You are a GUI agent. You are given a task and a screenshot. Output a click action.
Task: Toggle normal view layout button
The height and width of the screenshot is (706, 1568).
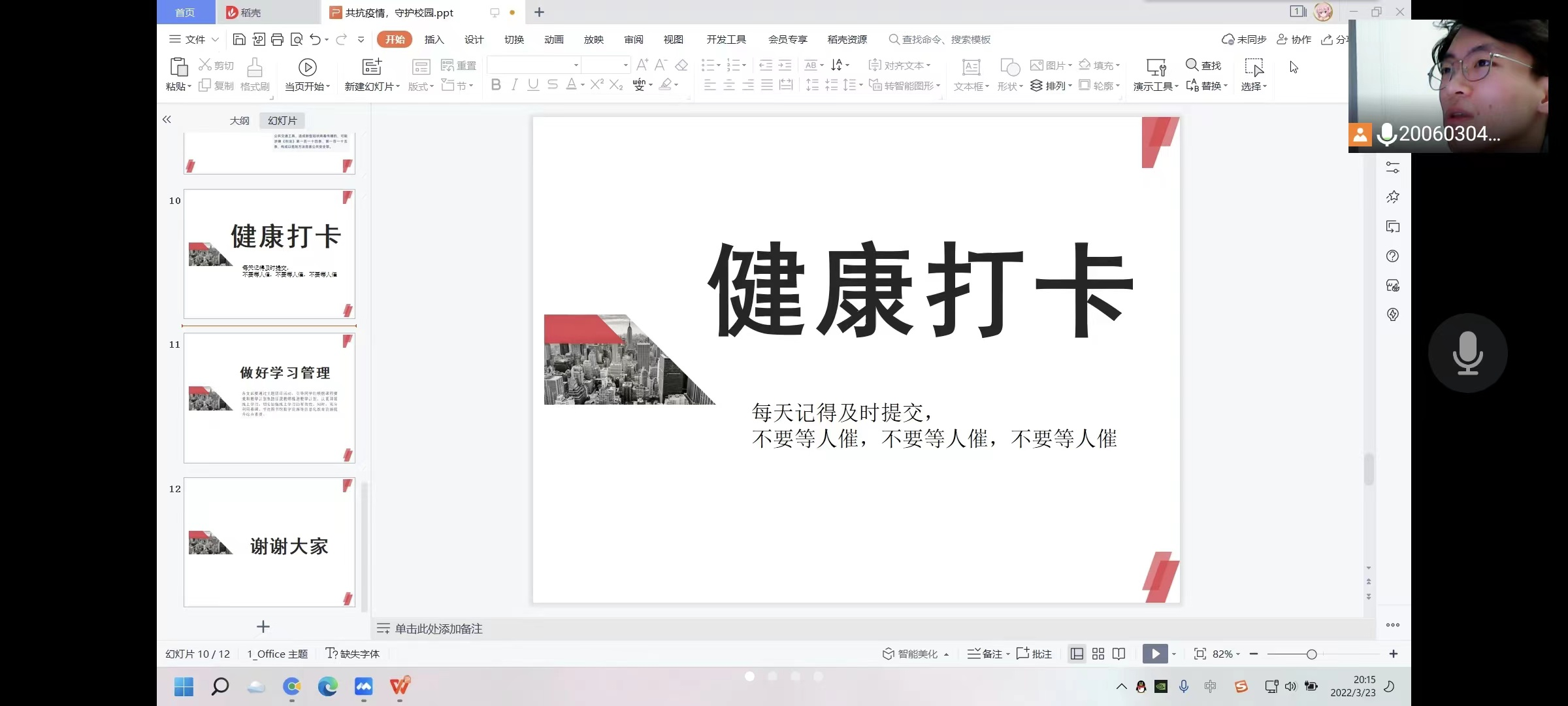click(1077, 654)
